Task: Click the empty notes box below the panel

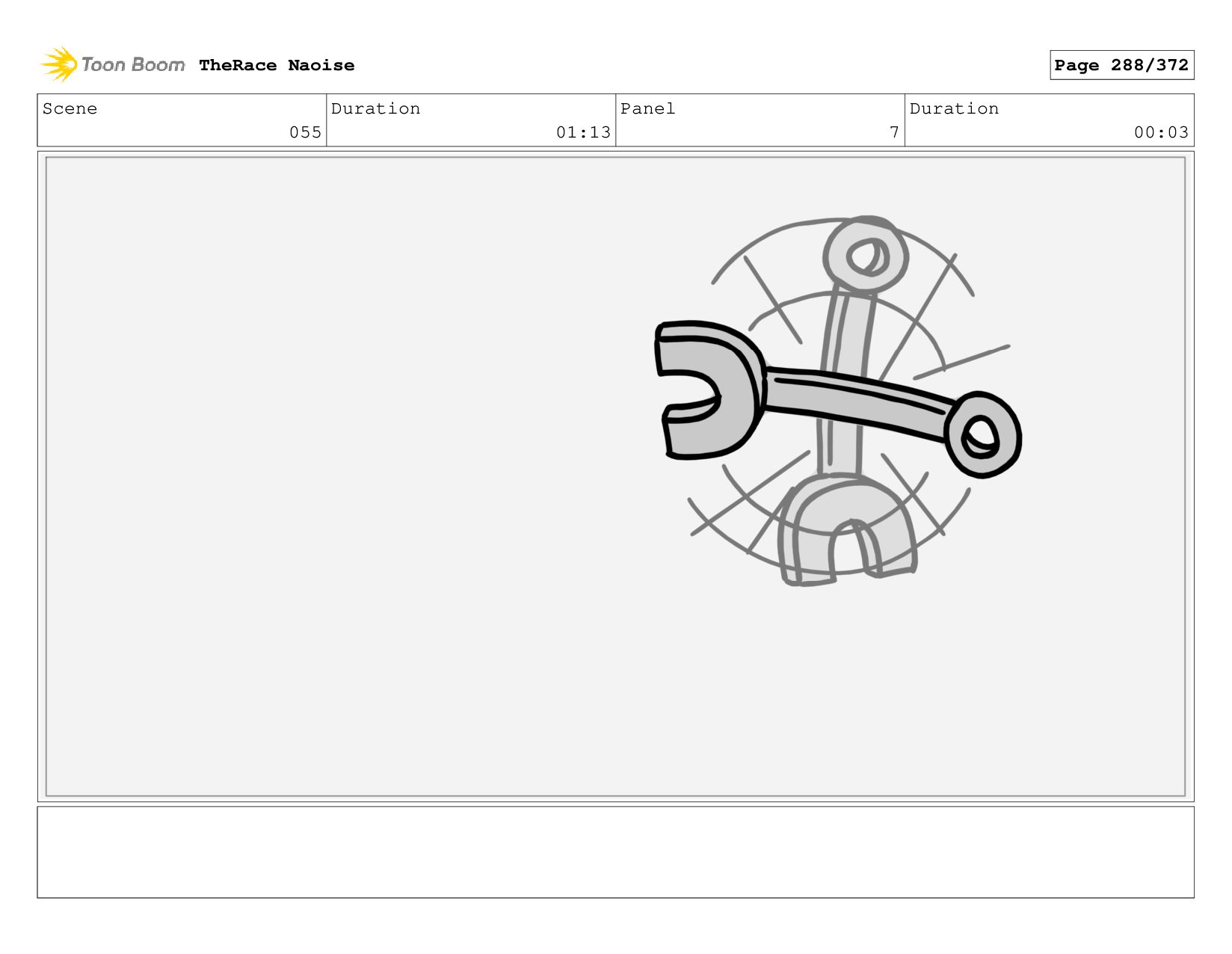Action: pyautogui.click(x=615, y=852)
